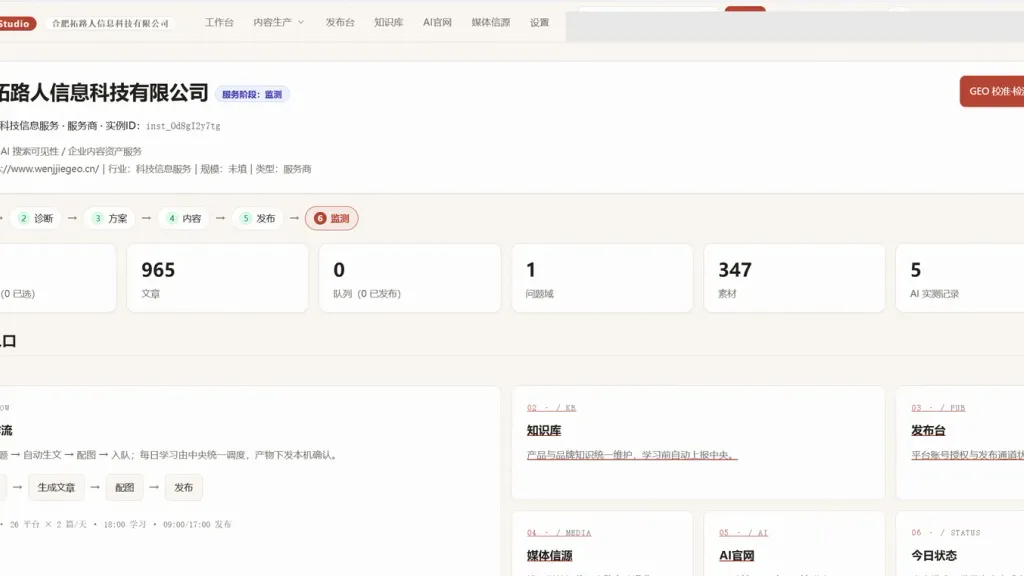The height and width of the screenshot is (576, 1024).
Task: Expand the 内容生产 dropdown menu
Action: [279, 22]
